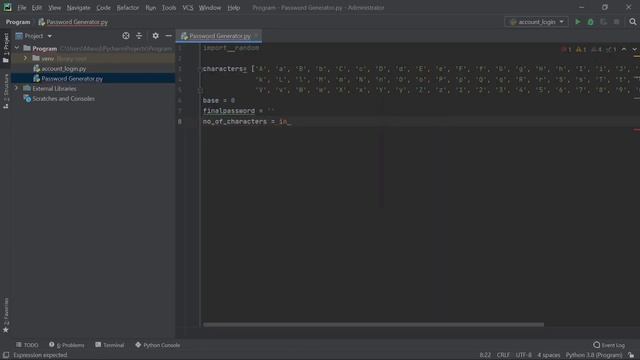Image resolution: width=640 pixels, height=360 pixels.
Task: Open the Code menu
Action: point(103,8)
